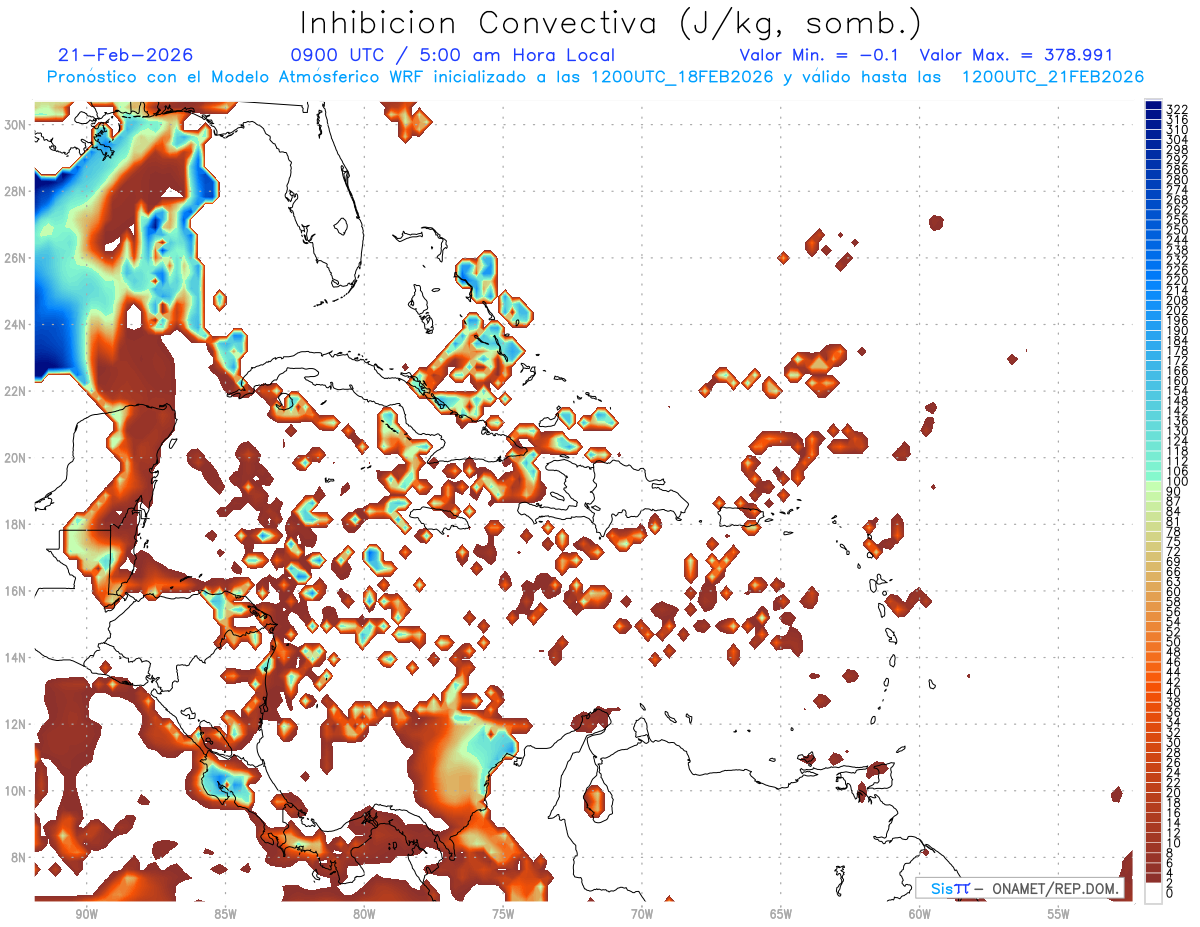This screenshot has width=1200, height=927.
Task: Click the title 'Inhibicion Convectiva (J/kg, somb.)'
Action: coord(611,24)
